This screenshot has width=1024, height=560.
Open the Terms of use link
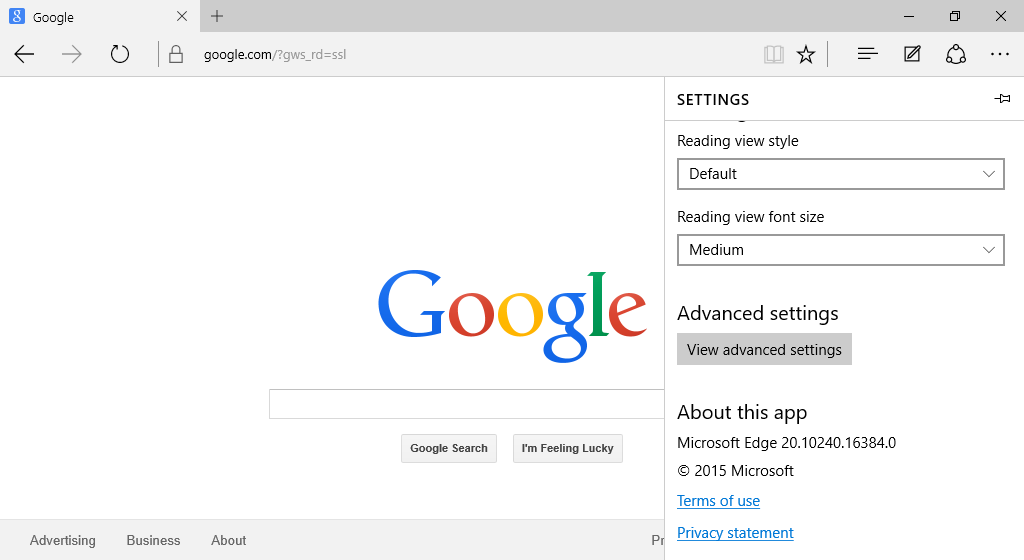click(x=718, y=501)
